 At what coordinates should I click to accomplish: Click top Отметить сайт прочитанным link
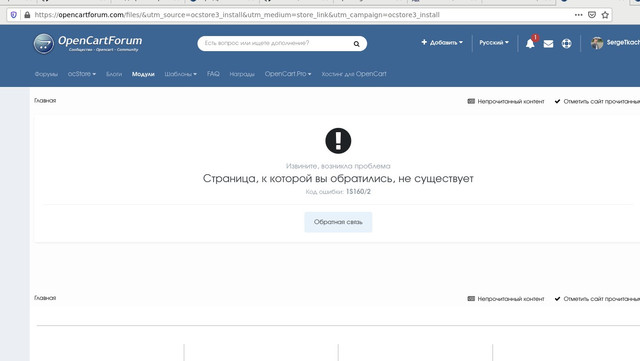click(597, 101)
